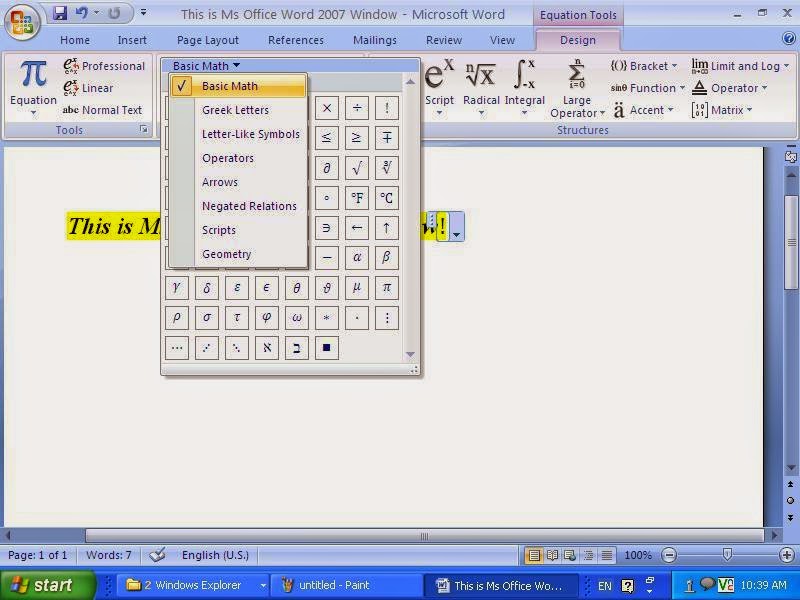Zoom out with the minus button
This screenshot has width=800, height=600.
point(669,555)
